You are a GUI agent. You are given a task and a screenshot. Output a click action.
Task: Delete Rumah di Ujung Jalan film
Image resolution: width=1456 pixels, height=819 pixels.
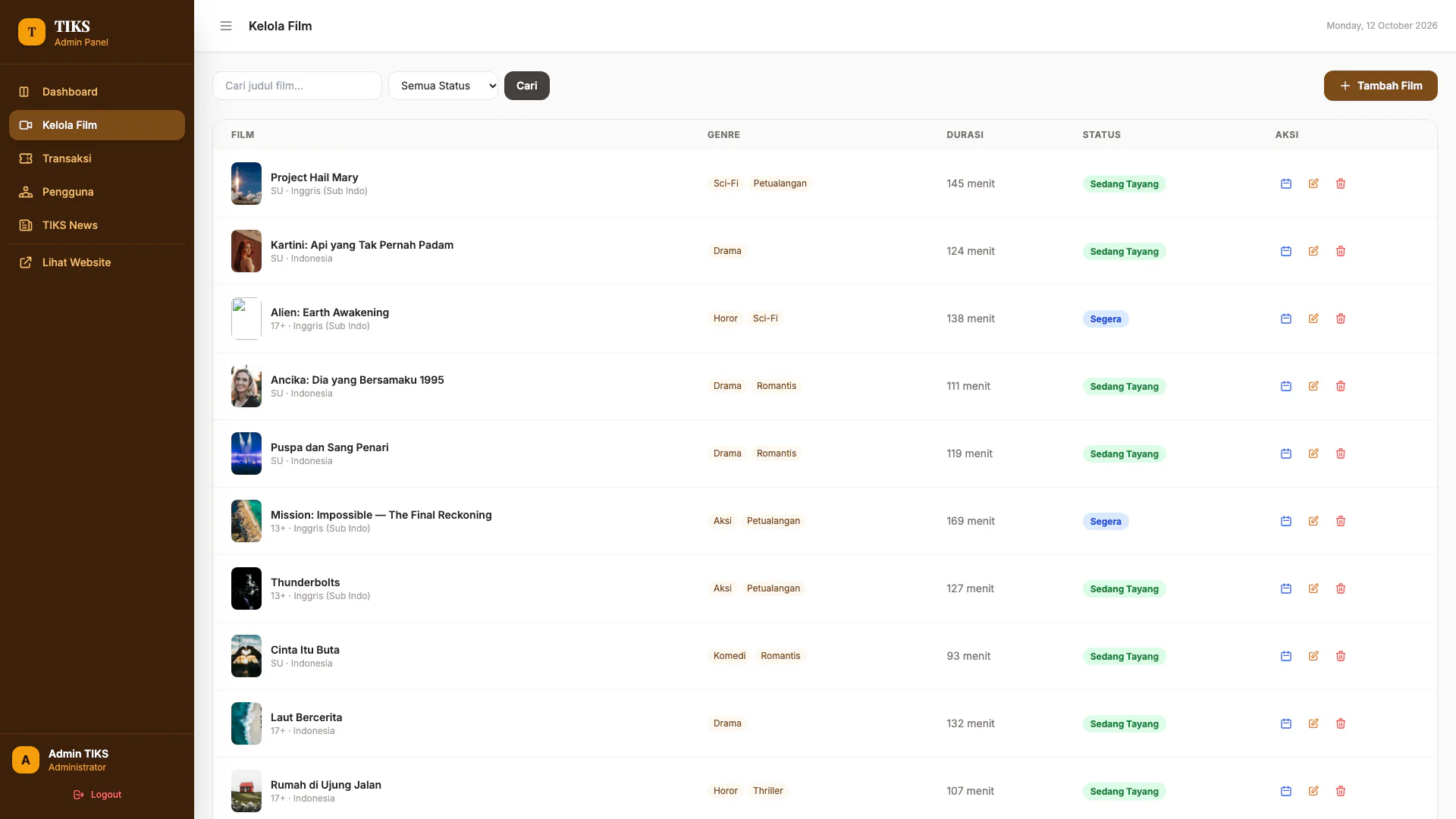click(1341, 791)
